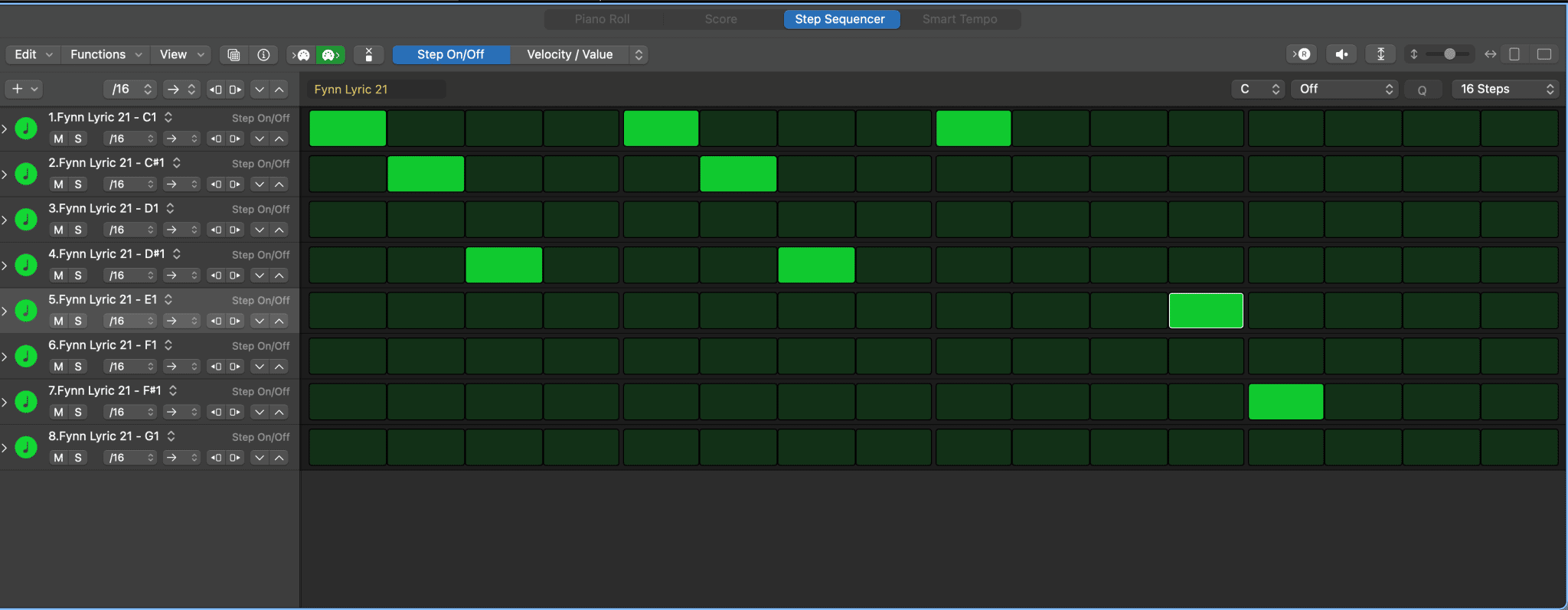Click increment arrow on row 6 F1
Screen dimensions: 1568x610
point(279,367)
